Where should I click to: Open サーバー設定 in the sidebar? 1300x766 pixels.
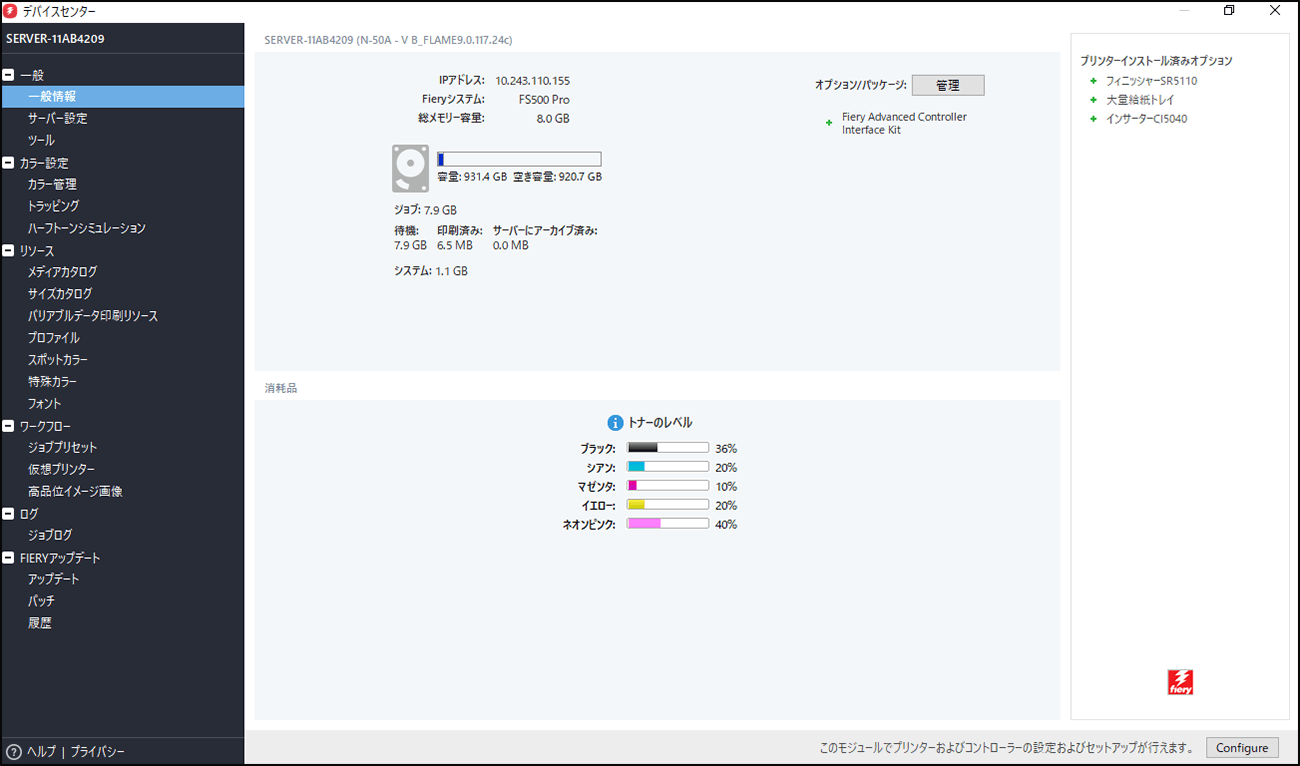pyautogui.click(x=57, y=119)
